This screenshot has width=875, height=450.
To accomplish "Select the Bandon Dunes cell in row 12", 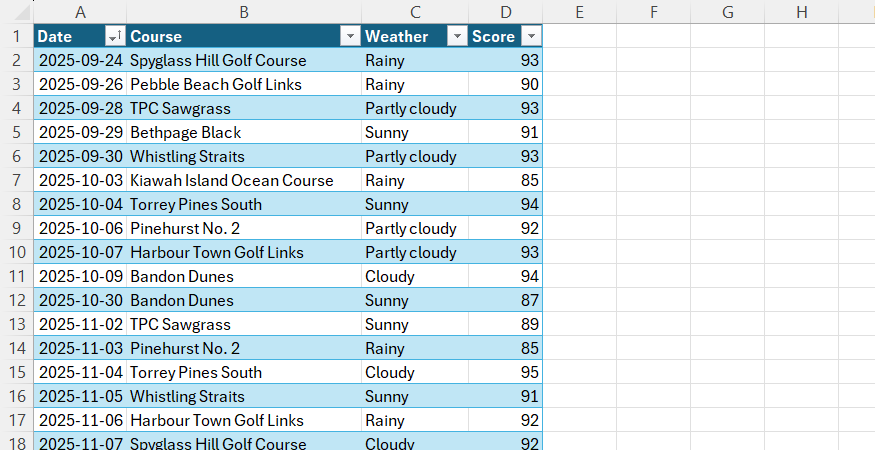I will (244, 300).
